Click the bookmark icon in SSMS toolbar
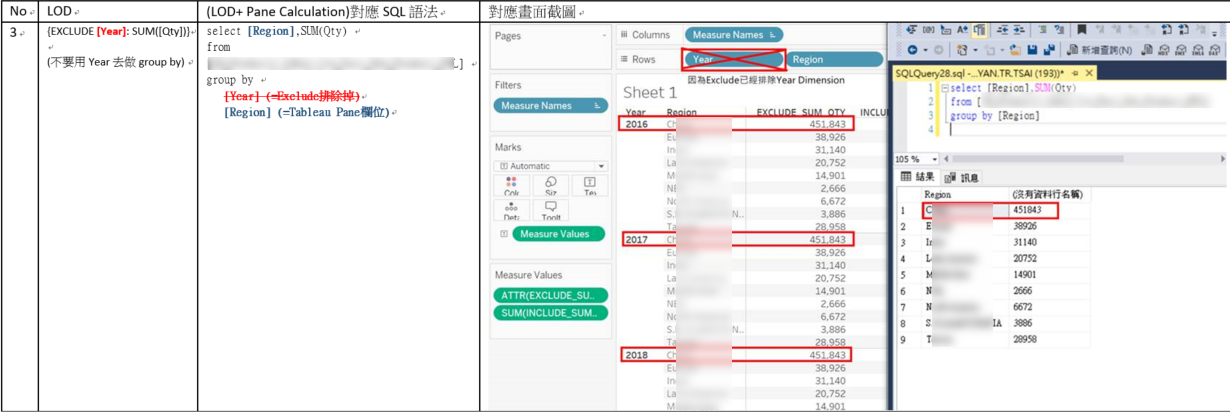1230x412 pixels. coord(1081,30)
